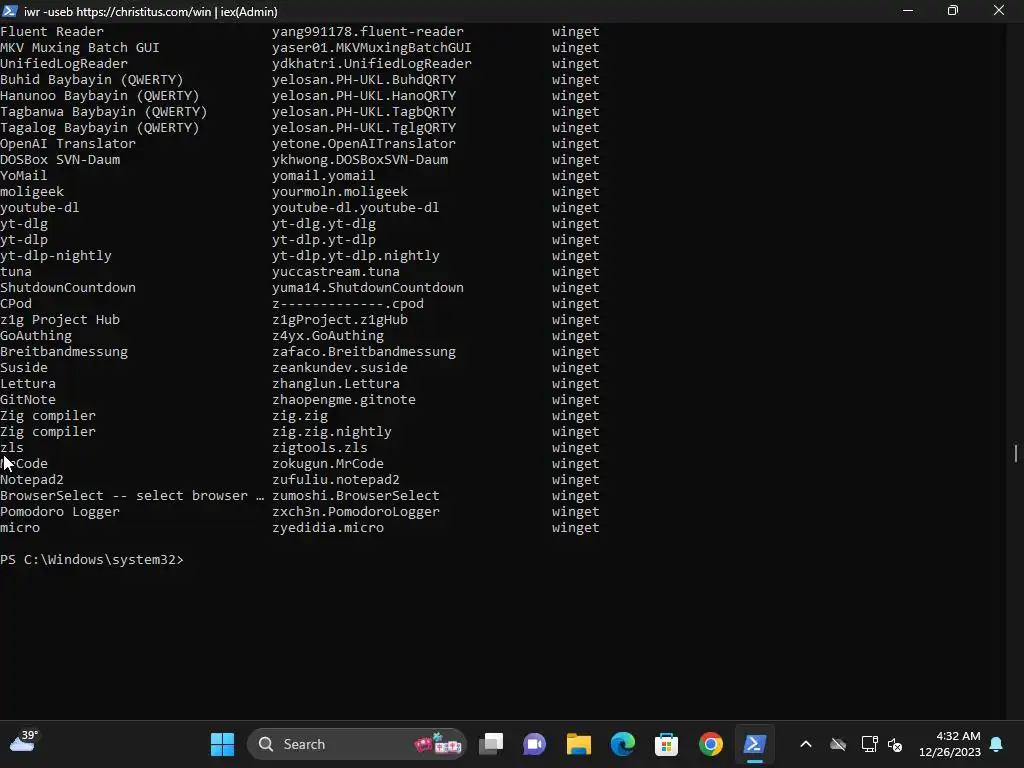Restore down the PowerShell window

click(x=953, y=10)
